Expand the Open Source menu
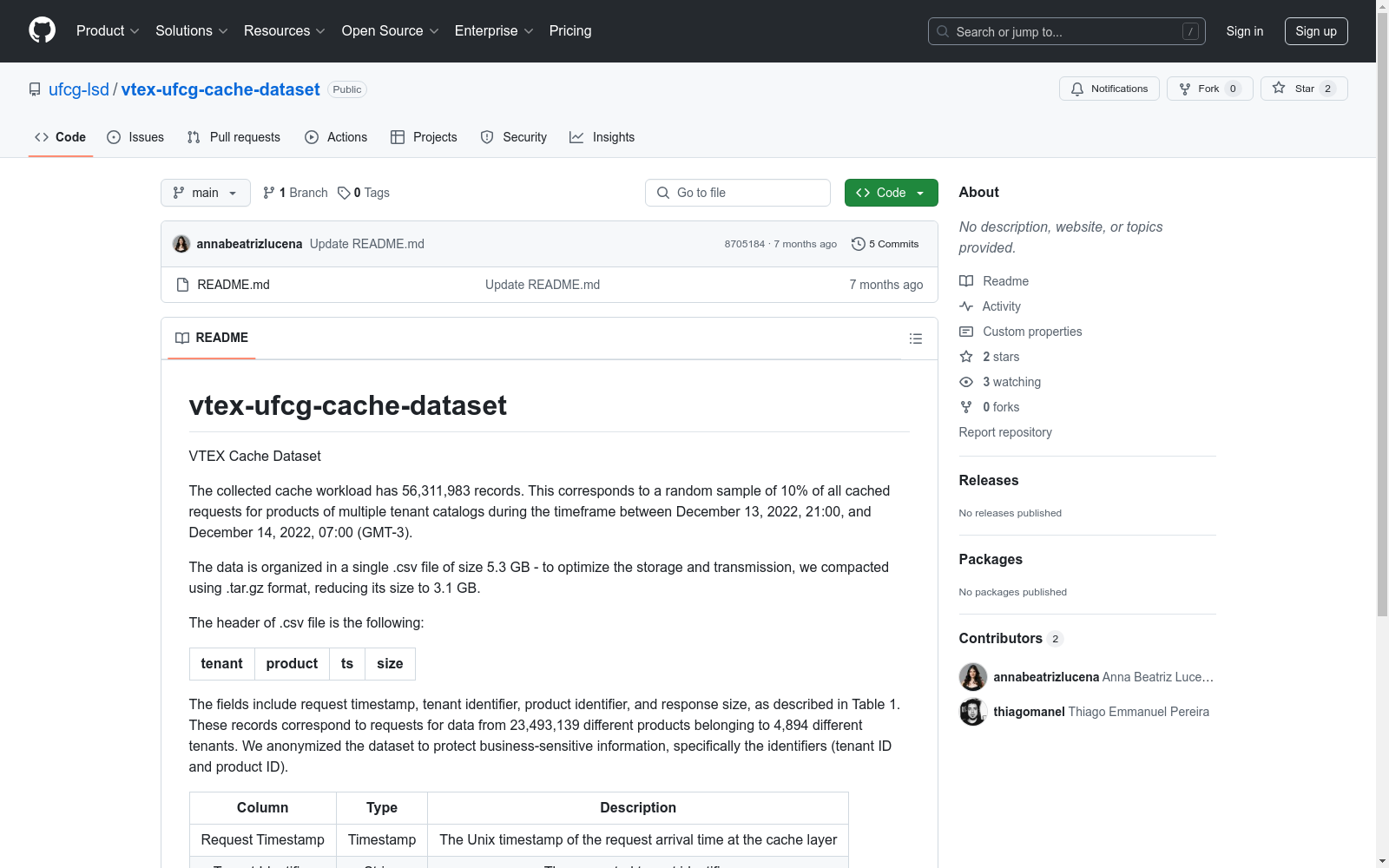 [391, 31]
